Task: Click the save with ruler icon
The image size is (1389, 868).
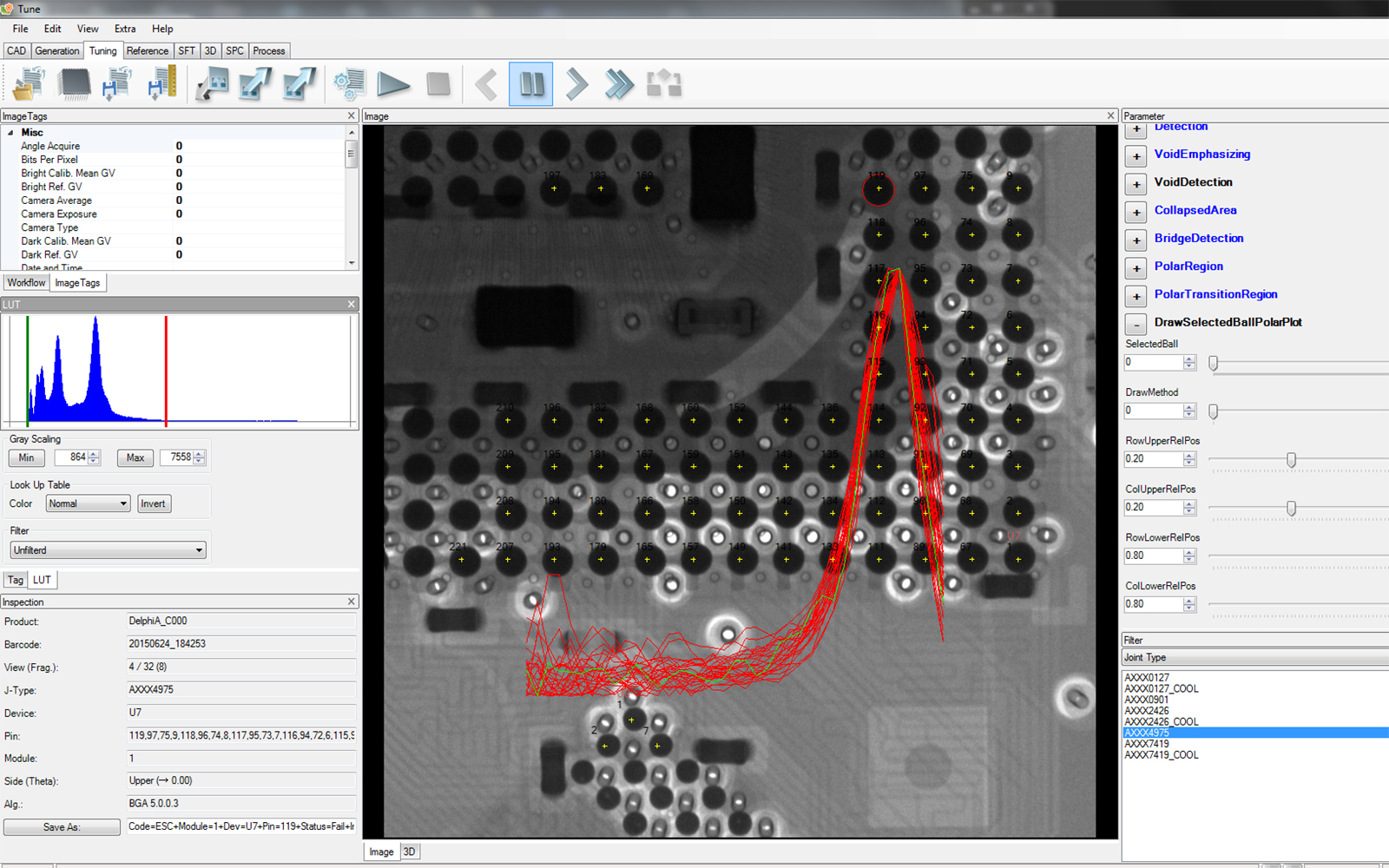Action: 161,84
